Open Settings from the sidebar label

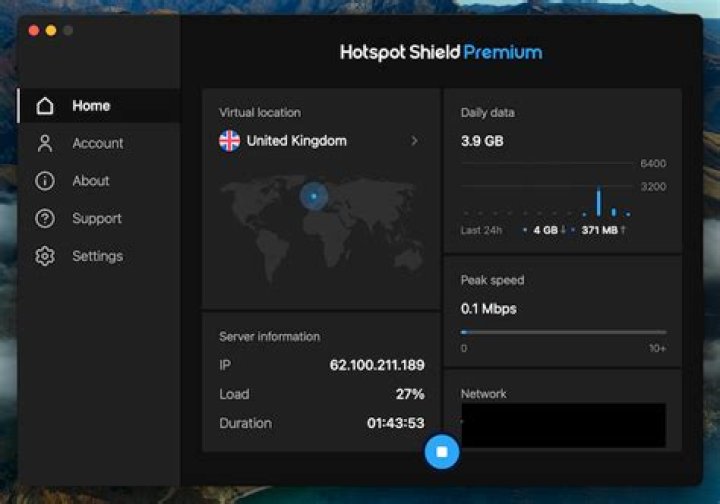97,256
